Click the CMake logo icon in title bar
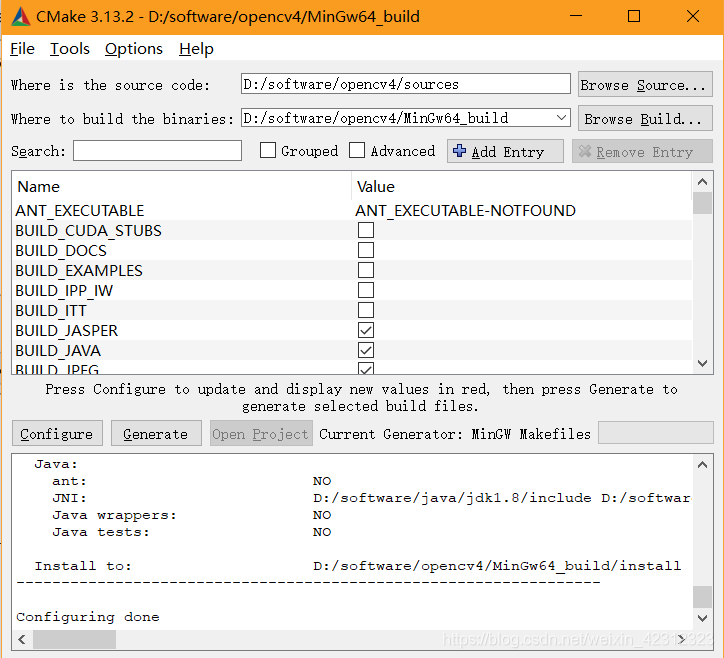This screenshot has width=724, height=658. pyautogui.click(x=21, y=17)
